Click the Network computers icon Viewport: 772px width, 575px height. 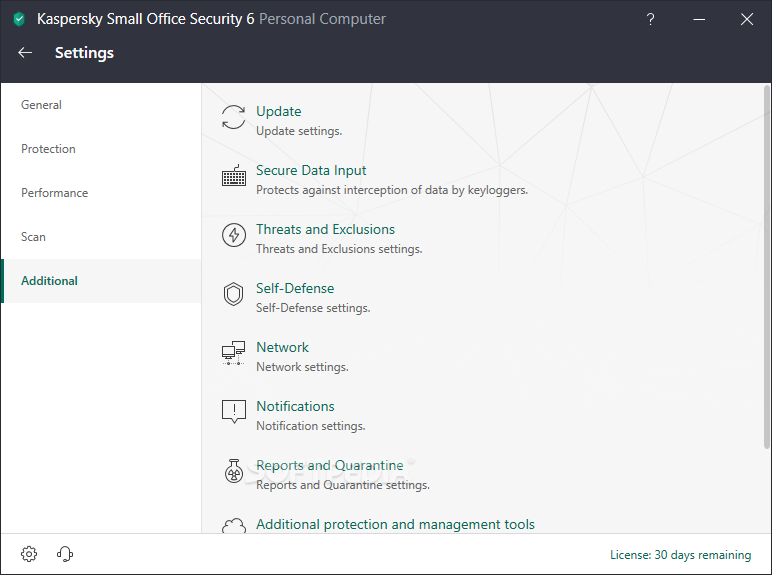pos(233,353)
